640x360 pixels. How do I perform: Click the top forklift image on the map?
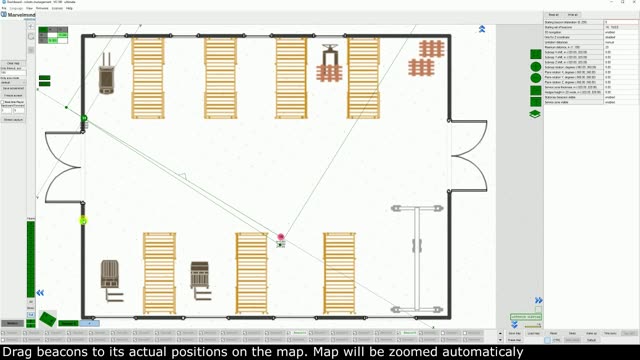click(x=107, y=74)
